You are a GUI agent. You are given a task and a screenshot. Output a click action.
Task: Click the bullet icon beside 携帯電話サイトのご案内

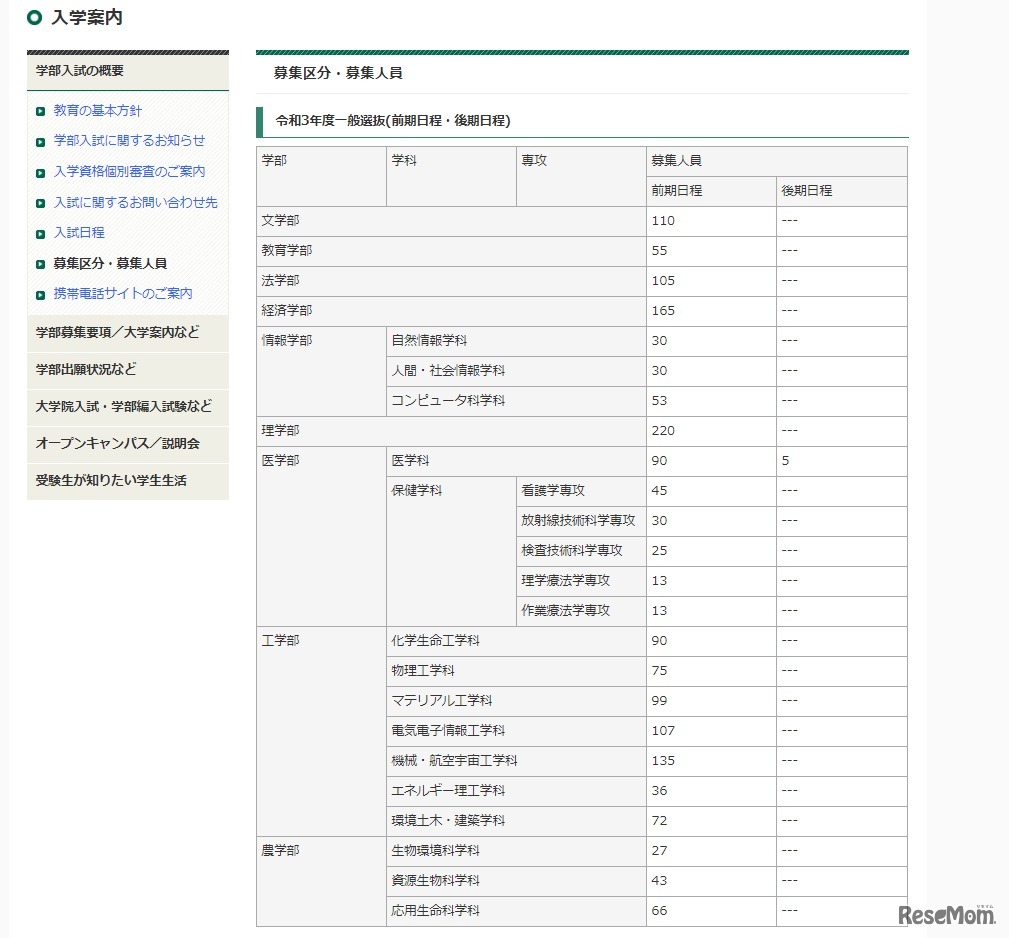(41, 294)
